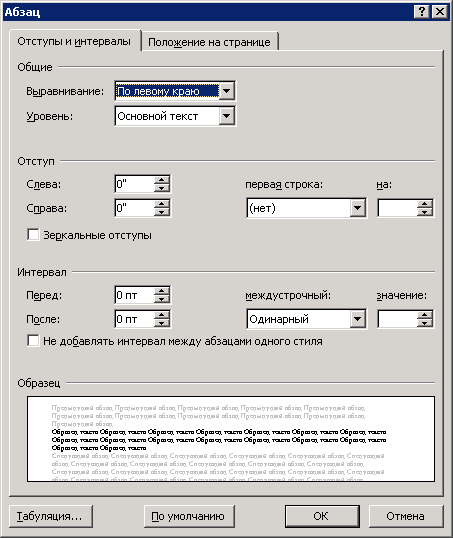Check Не добавлять интервал между абзацами checkbox
453x538 pixels.
tap(33, 341)
